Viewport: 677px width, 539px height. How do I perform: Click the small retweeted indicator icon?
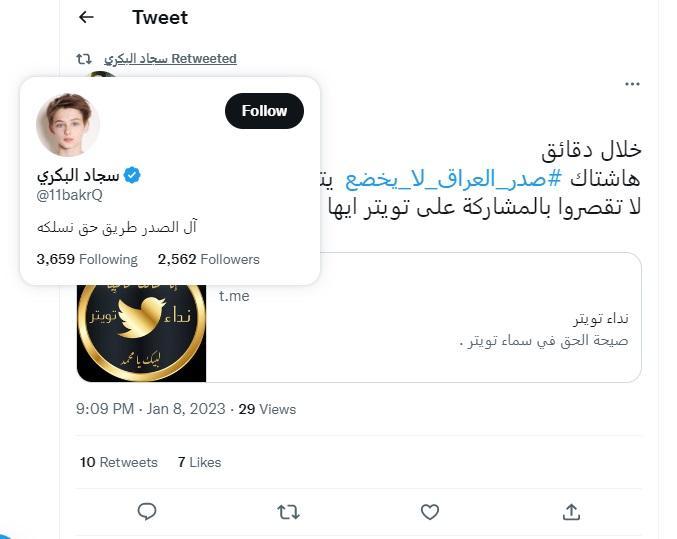[x=84, y=59]
